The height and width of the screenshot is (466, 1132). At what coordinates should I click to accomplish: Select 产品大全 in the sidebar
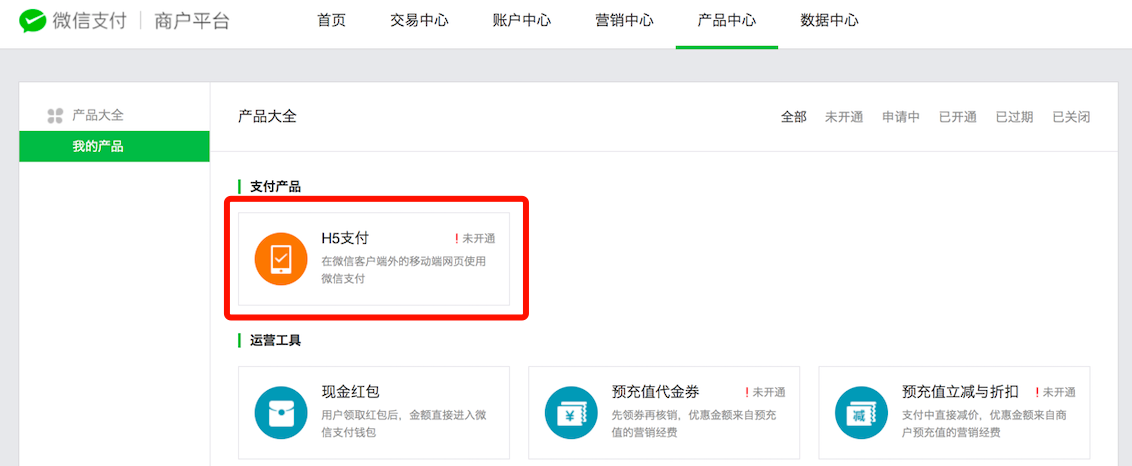tap(98, 115)
